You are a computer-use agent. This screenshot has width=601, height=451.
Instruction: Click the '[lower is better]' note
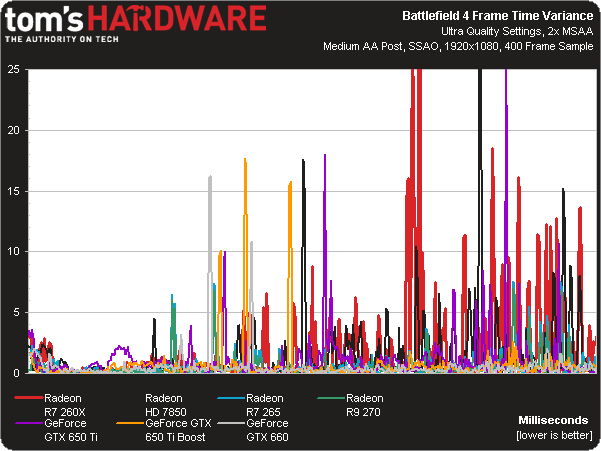pyautogui.click(x=554, y=435)
